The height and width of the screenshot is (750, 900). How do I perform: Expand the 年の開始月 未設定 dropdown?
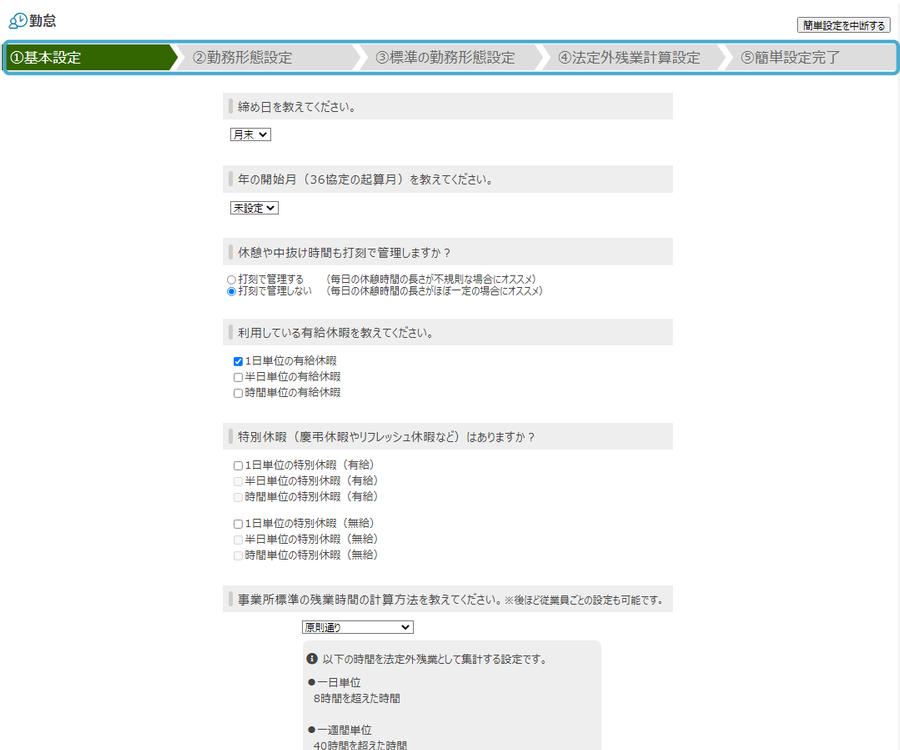254,208
